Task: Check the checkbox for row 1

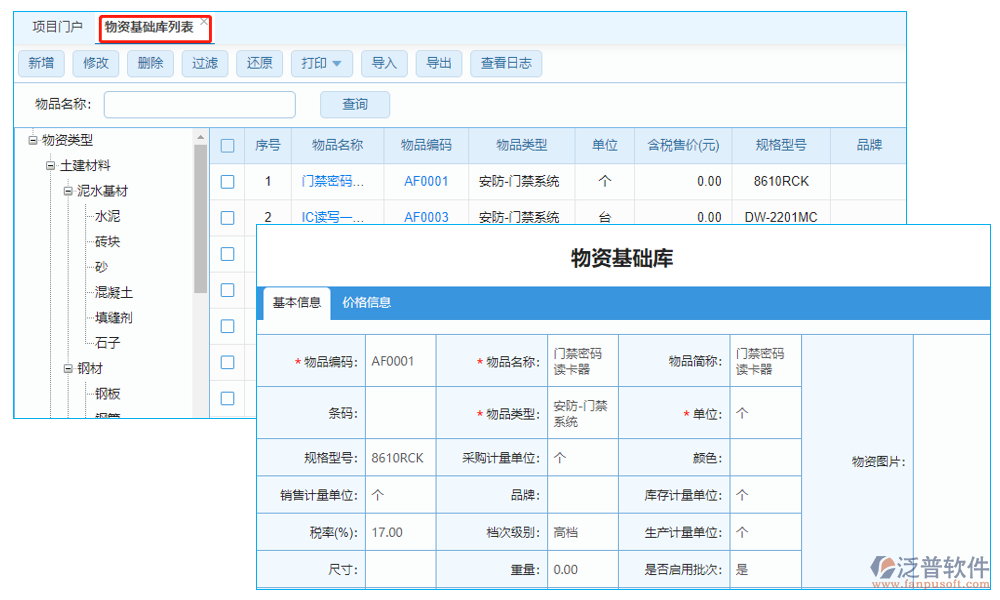Action: click(227, 181)
